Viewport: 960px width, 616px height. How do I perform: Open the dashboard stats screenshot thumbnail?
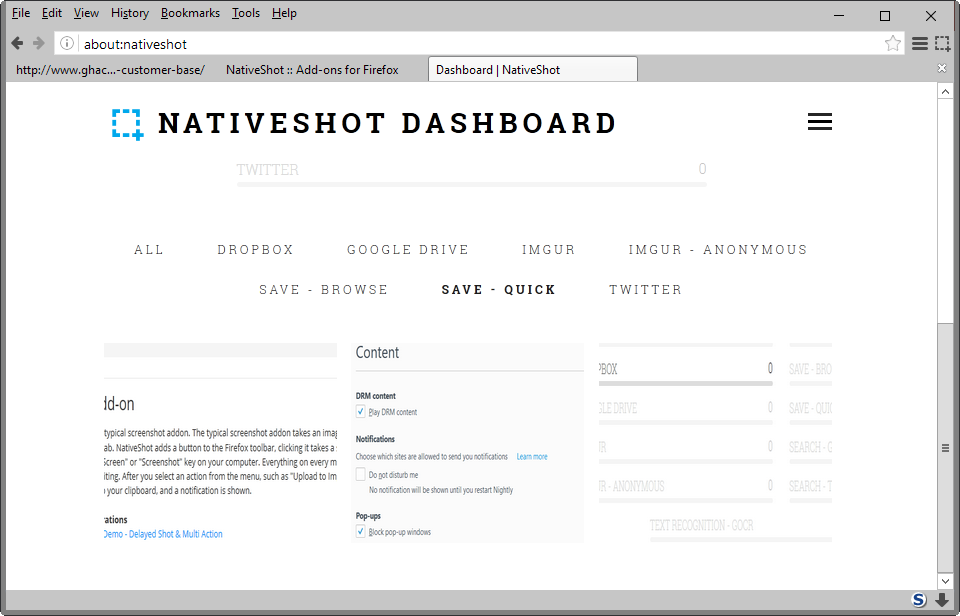pyautogui.click(x=715, y=442)
